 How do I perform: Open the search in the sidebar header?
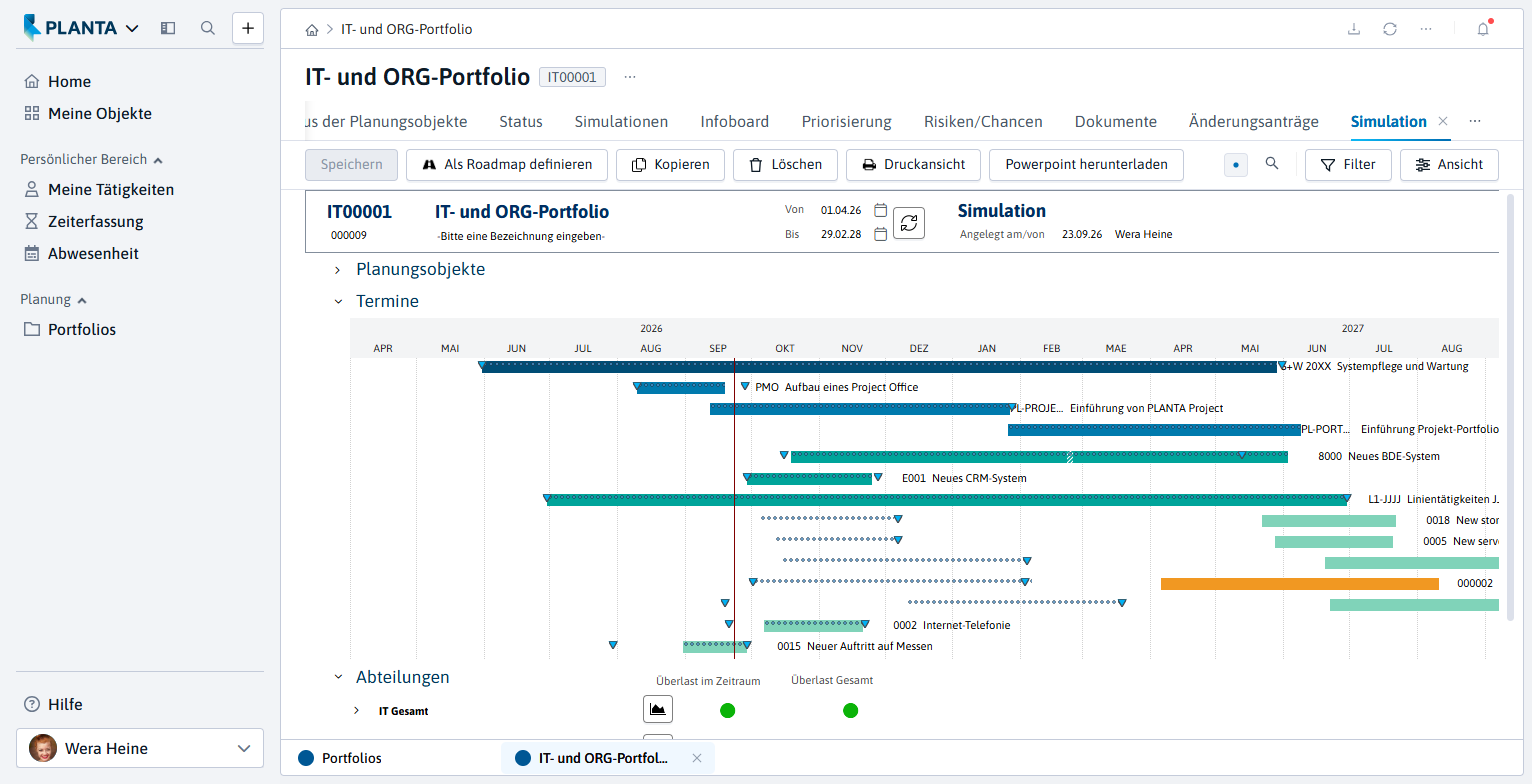point(208,28)
